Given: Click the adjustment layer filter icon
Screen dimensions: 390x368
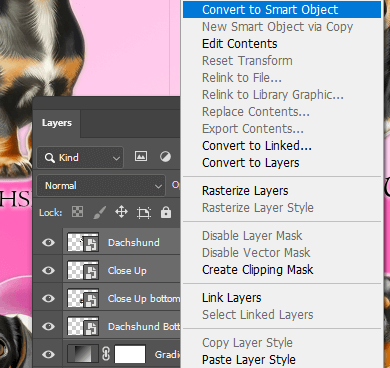Looking at the screenshot, I should point(165,156).
